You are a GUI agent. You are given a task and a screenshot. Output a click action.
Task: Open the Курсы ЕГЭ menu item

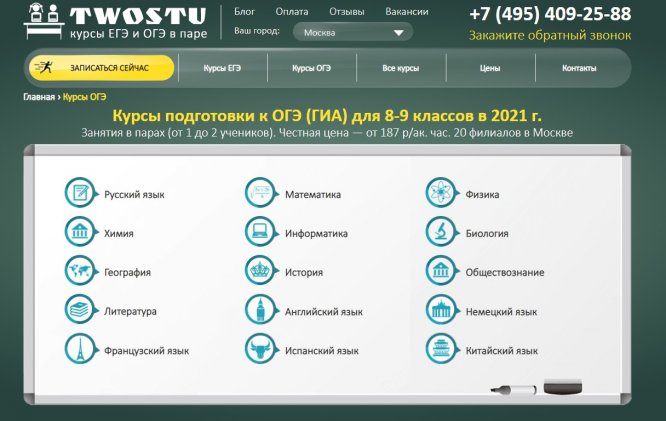[x=222, y=68]
